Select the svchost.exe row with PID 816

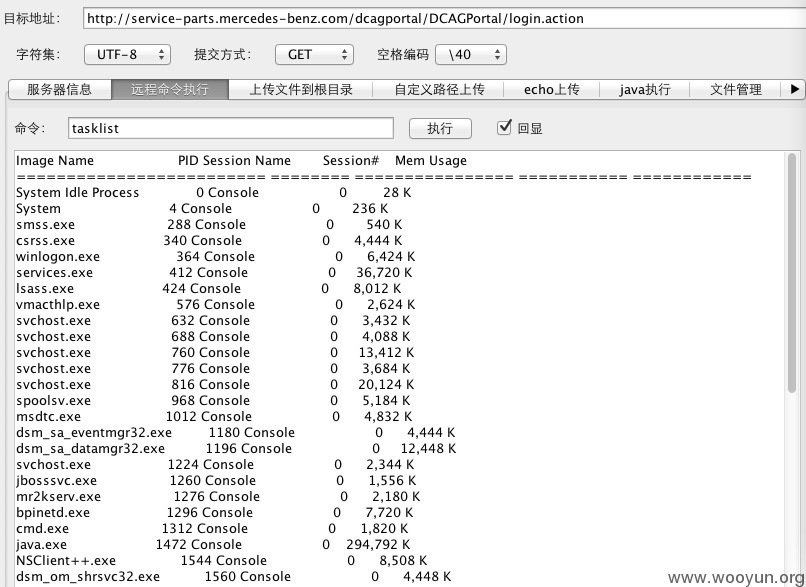pyautogui.click(x=215, y=384)
